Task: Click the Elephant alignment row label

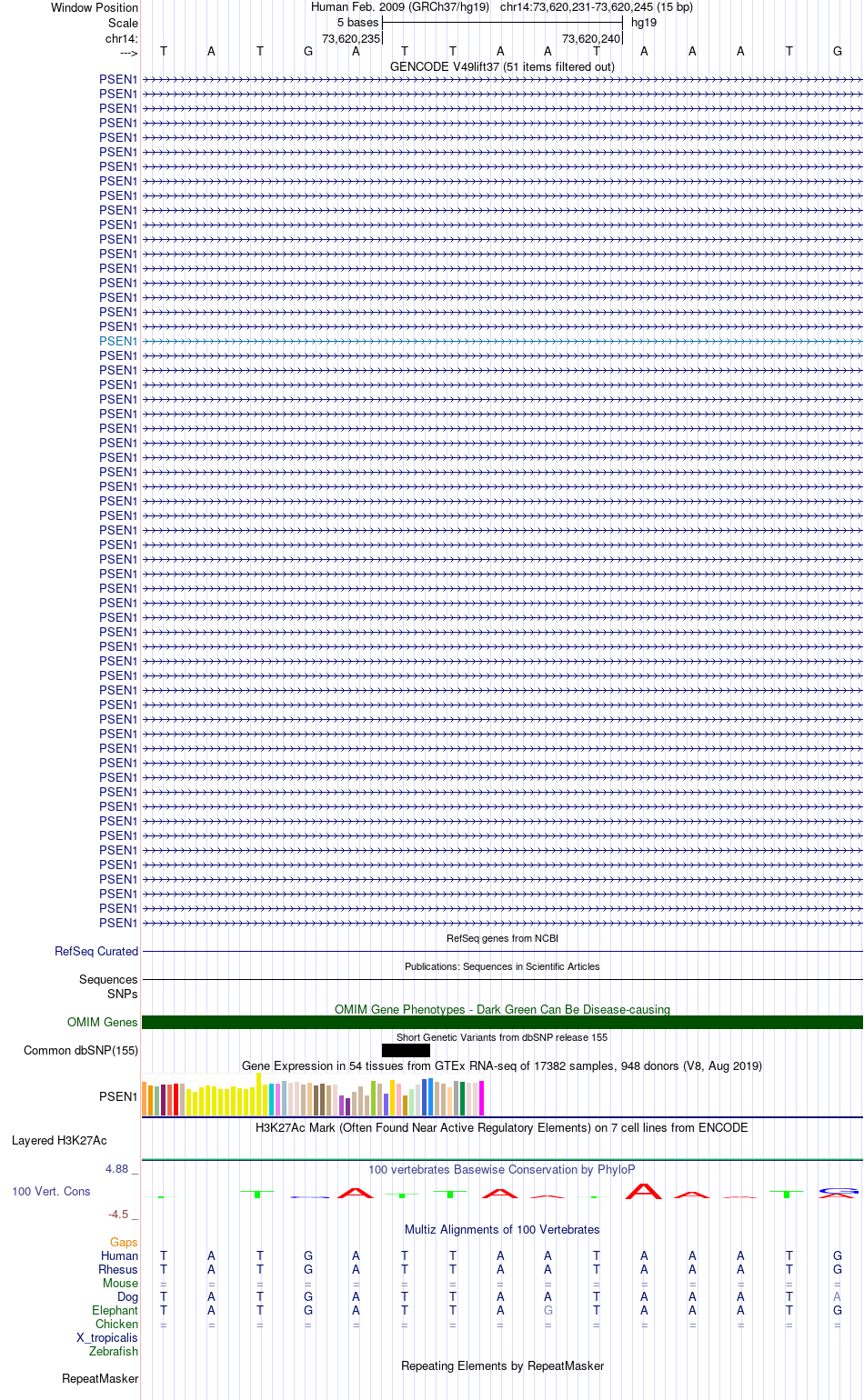Action: point(115,1310)
